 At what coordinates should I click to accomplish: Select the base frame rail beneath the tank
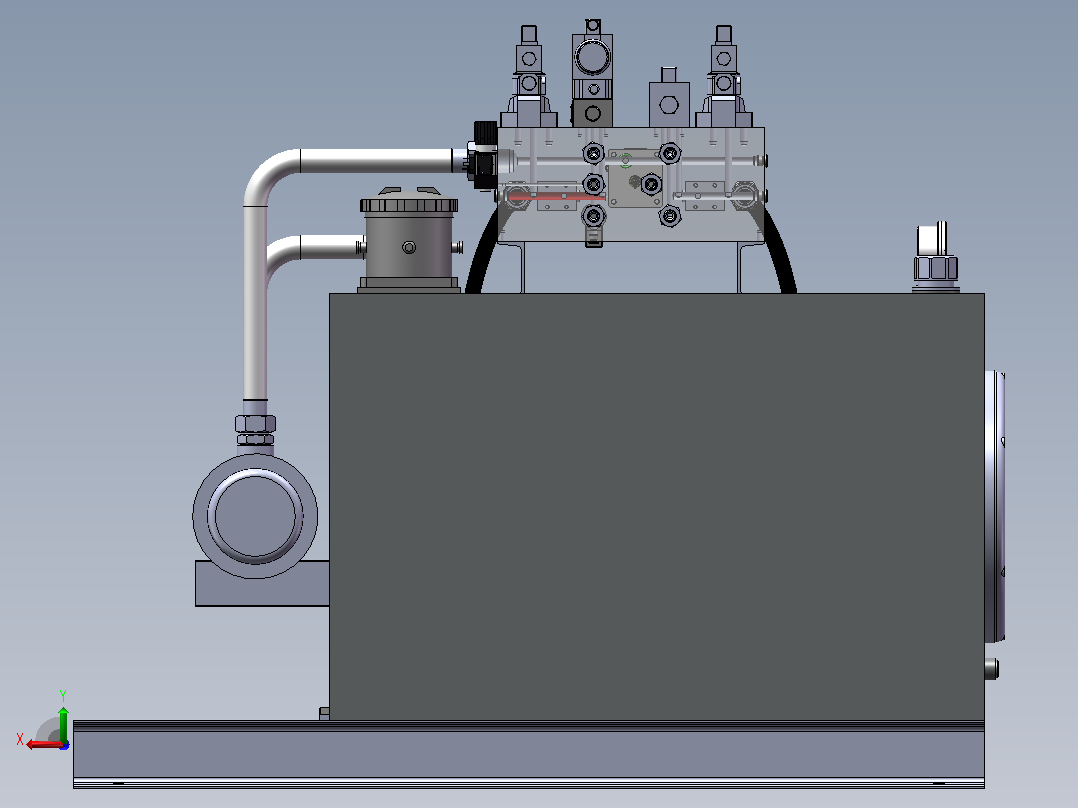pyautogui.click(x=529, y=754)
